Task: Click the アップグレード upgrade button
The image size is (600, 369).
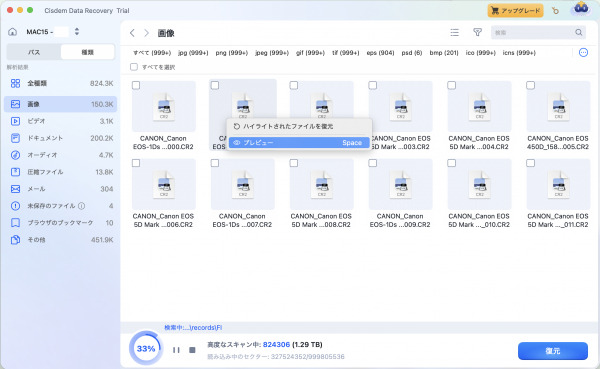Action: pyautogui.click(x=515, y=10)
